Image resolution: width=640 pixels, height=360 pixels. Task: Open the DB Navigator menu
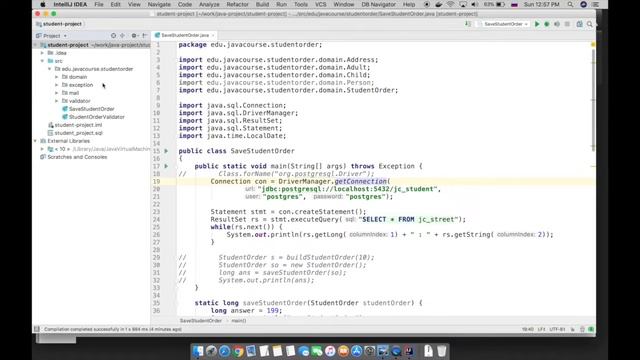[378, 4]
